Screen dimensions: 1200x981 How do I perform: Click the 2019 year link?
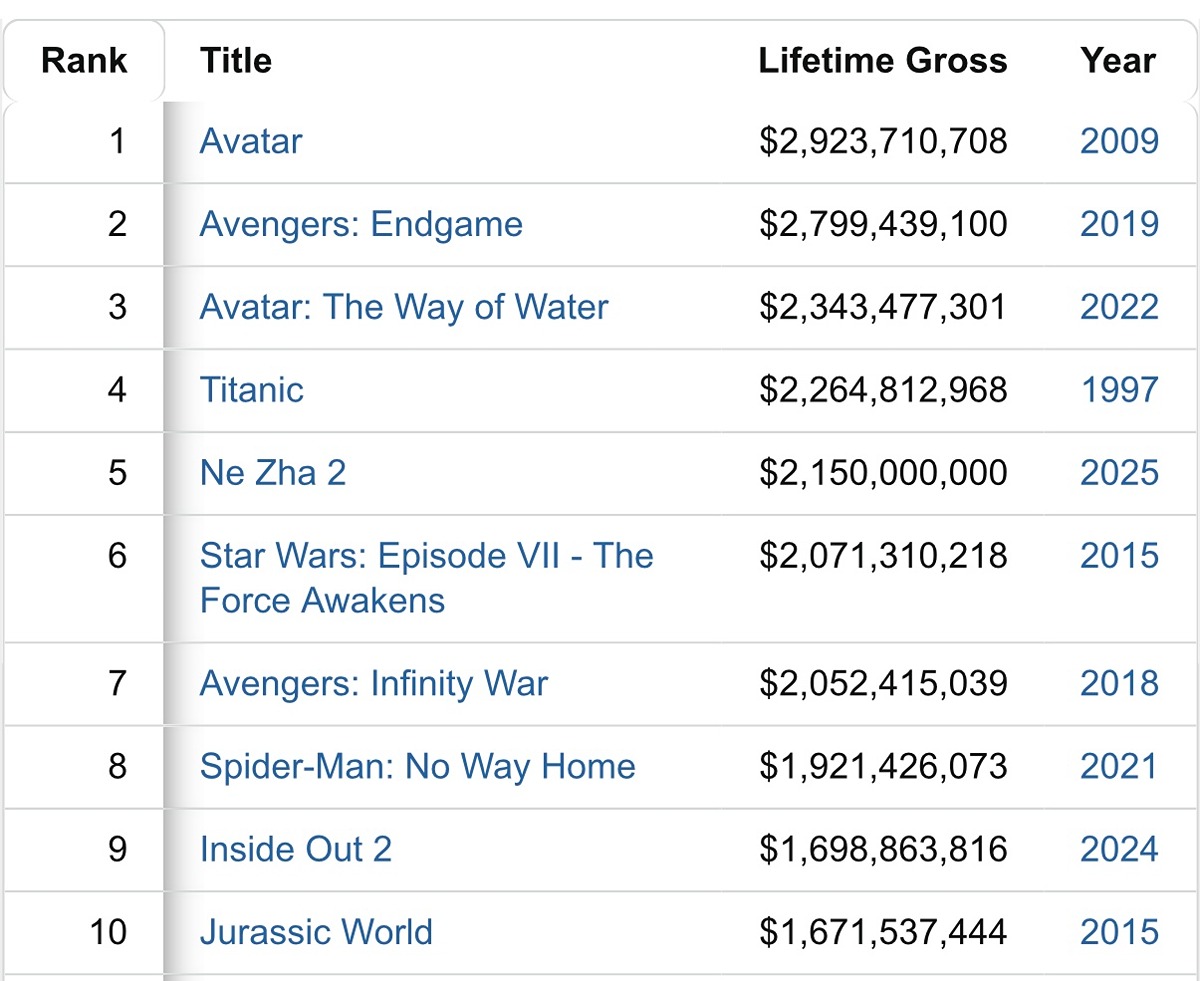[x=1119, y=224]
